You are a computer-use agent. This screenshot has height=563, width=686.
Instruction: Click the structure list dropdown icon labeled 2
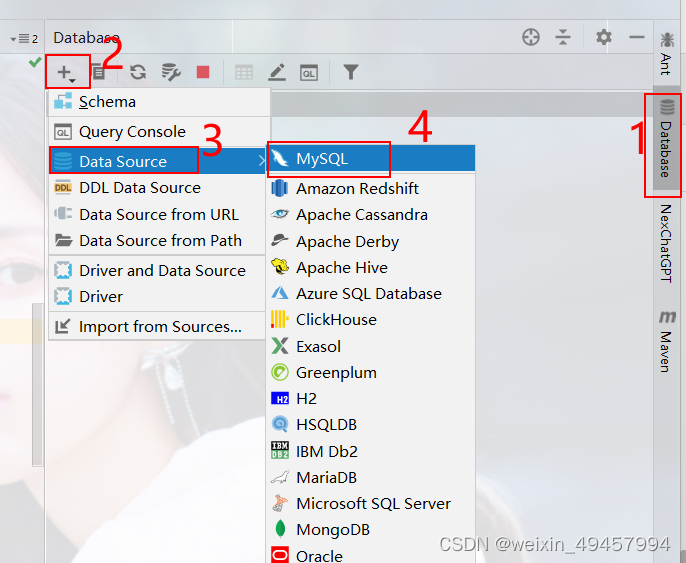(24, 39)
